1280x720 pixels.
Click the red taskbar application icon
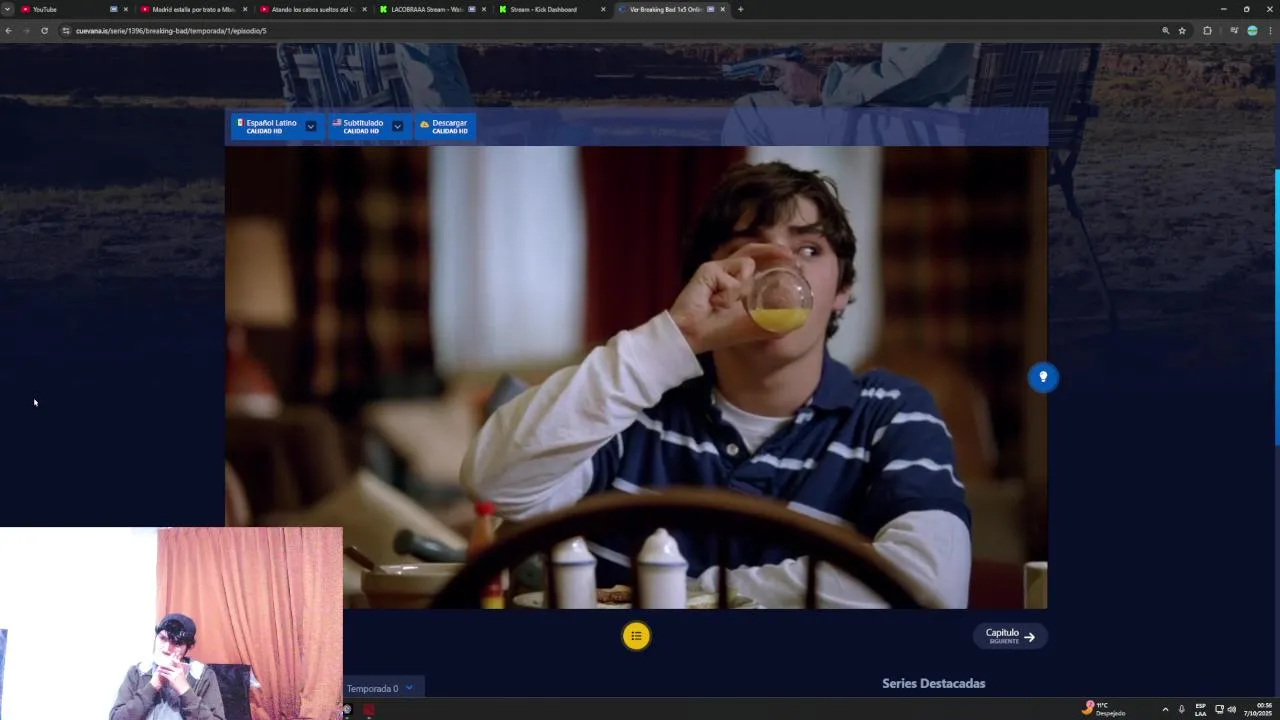point(369,709)
